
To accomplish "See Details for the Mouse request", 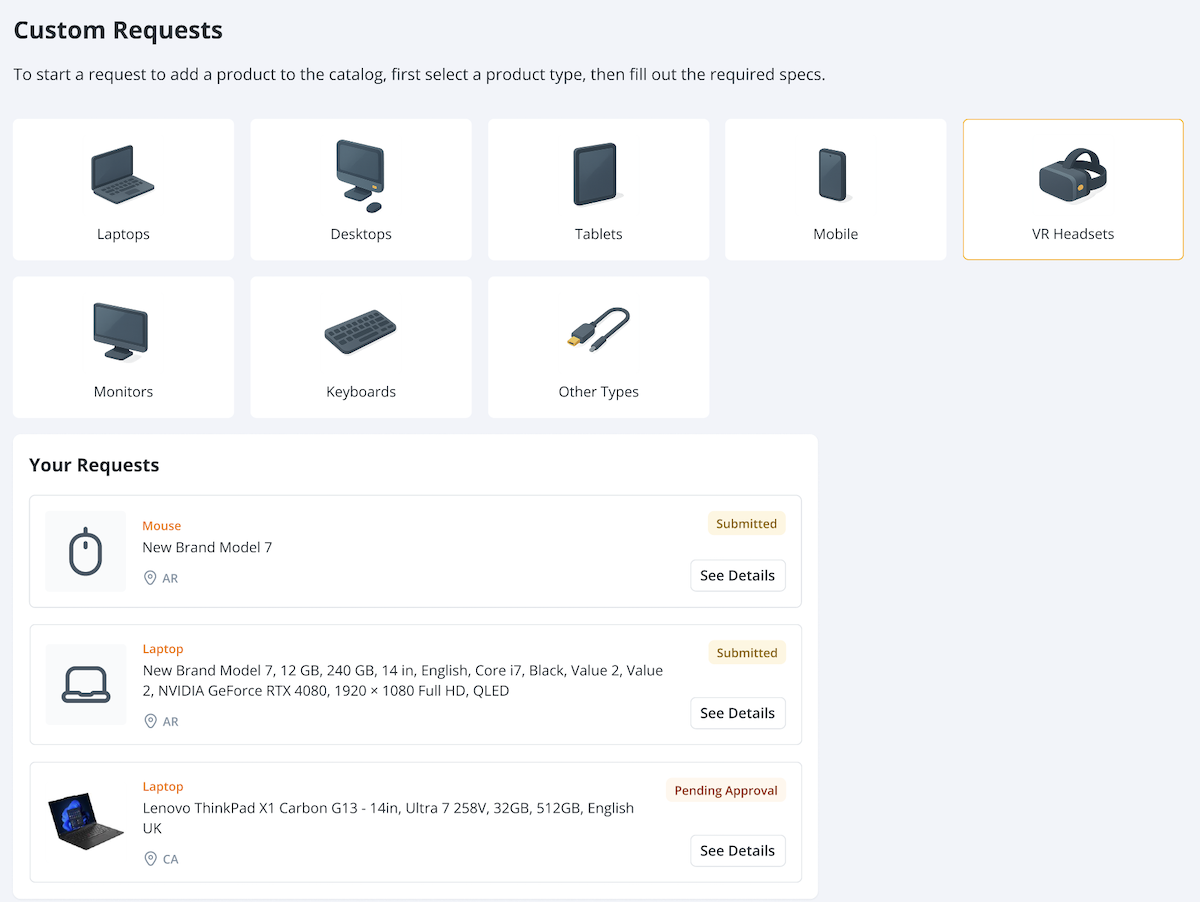I will point(737,576).
